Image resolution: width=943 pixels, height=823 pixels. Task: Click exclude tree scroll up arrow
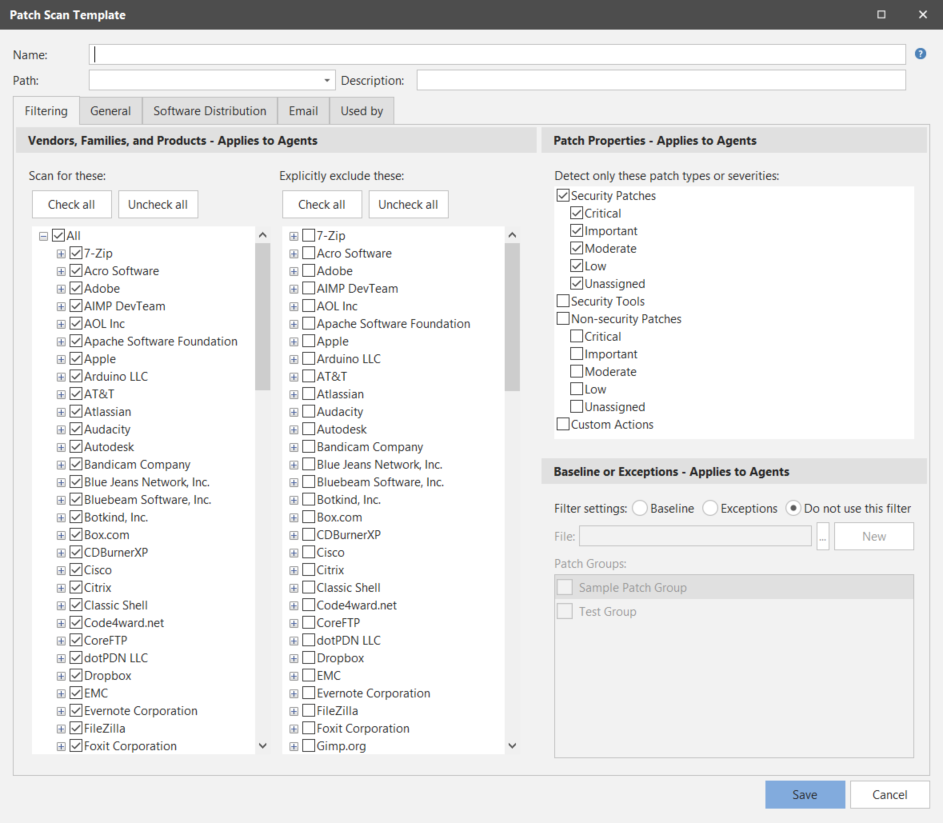coord(512,235)
